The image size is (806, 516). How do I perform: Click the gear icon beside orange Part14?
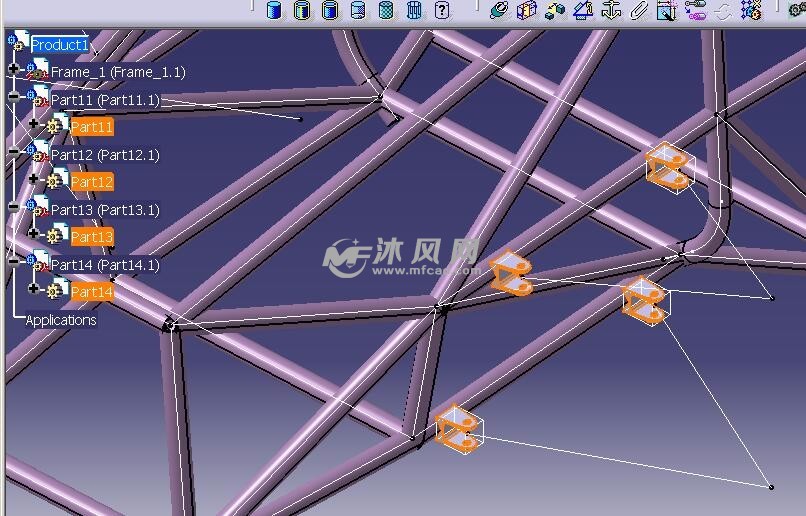[x=57, y=289]
